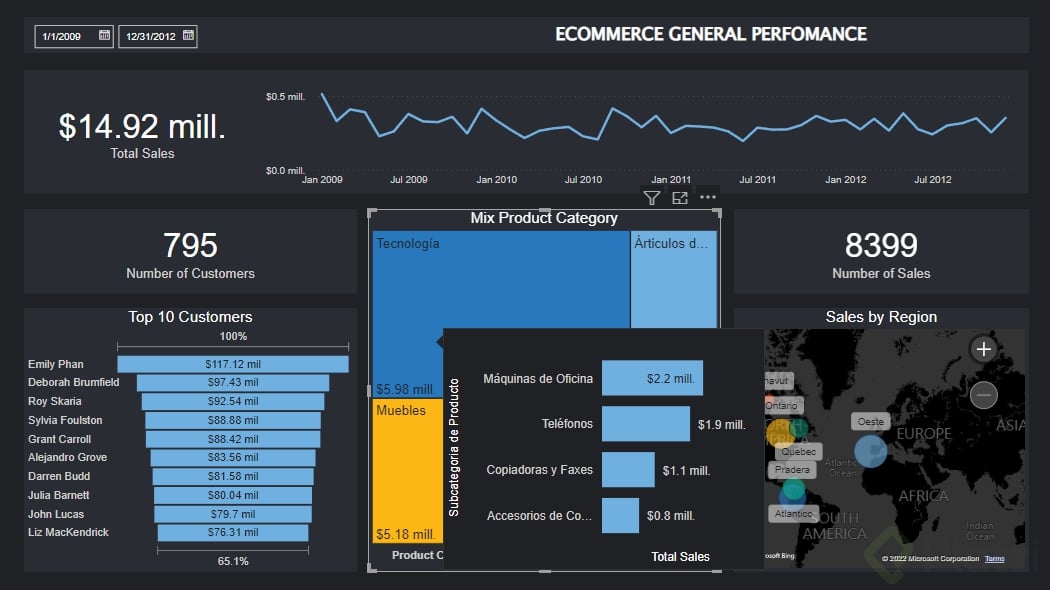The image size is (1050, 590).
Task: Open the filter icon on the sales trend chart
Action: pyautogui.click(x=651, y=197)
